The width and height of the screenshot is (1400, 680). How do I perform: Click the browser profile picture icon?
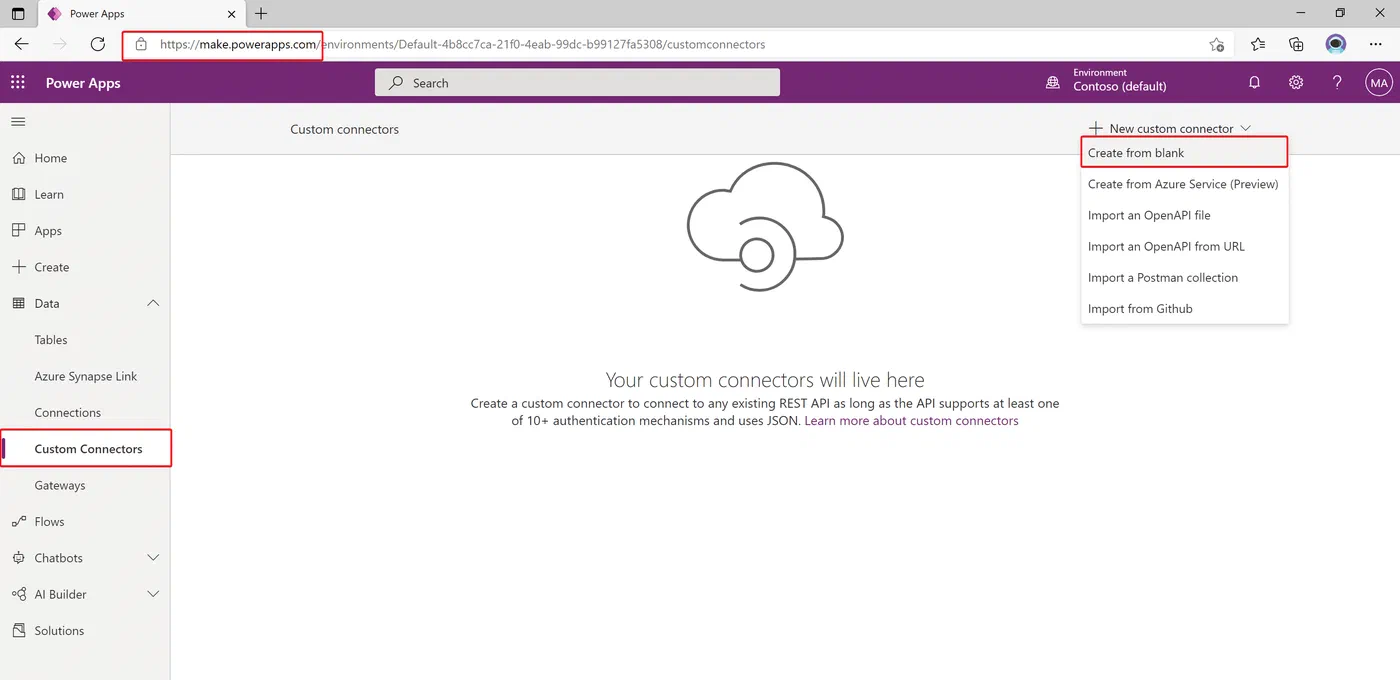pyautogui.click(x=1336, y=44)
